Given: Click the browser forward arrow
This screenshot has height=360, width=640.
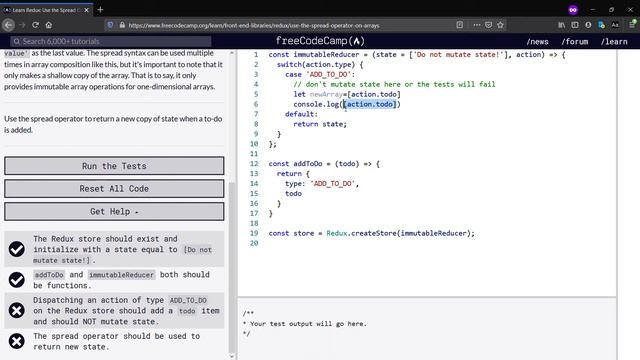Looking at the screenshot, I should tap(22, 25).
